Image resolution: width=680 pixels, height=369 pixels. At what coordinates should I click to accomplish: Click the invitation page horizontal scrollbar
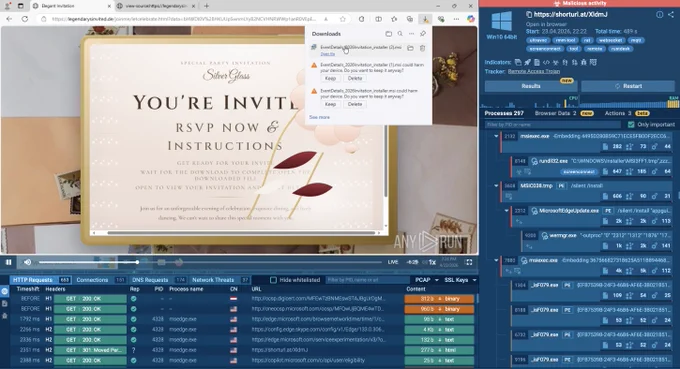241,233
